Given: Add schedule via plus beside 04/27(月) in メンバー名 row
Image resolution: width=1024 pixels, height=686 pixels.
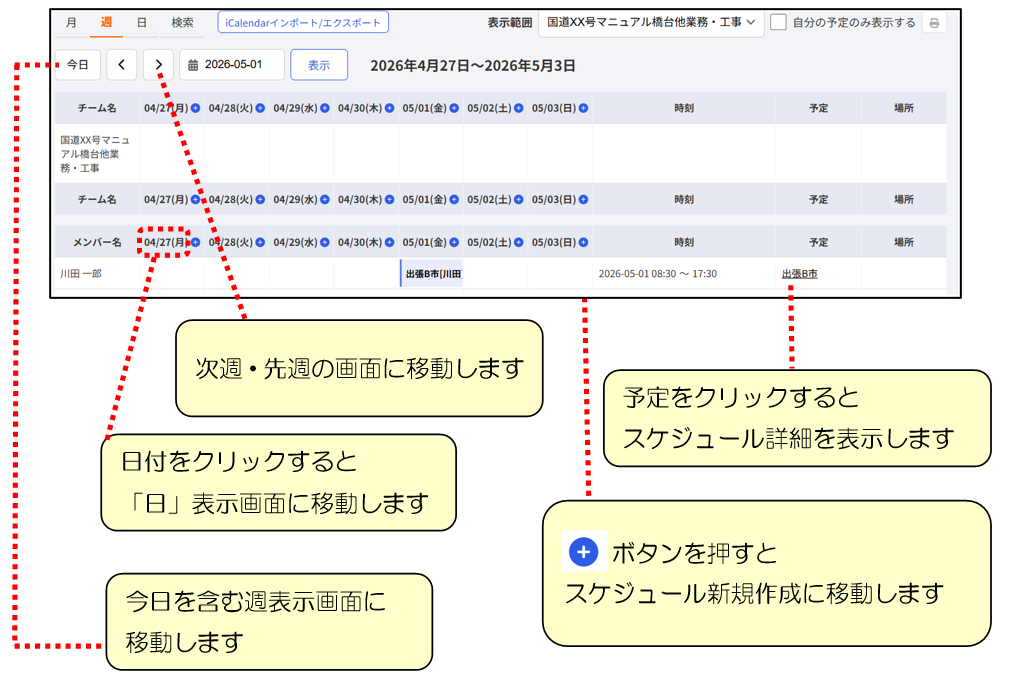Looking at the screenshot, I should click(x=195, y=242).
